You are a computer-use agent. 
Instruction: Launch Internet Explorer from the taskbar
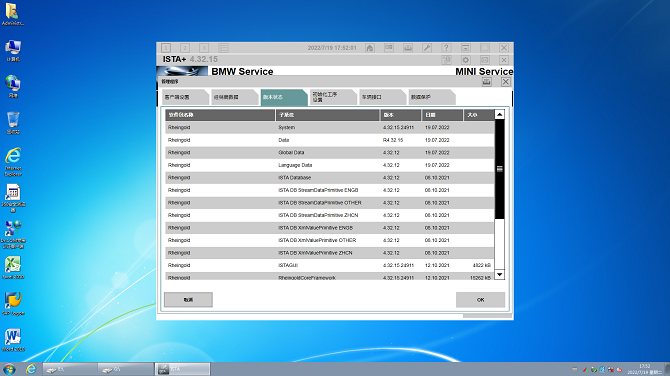(x=31, y=369)
